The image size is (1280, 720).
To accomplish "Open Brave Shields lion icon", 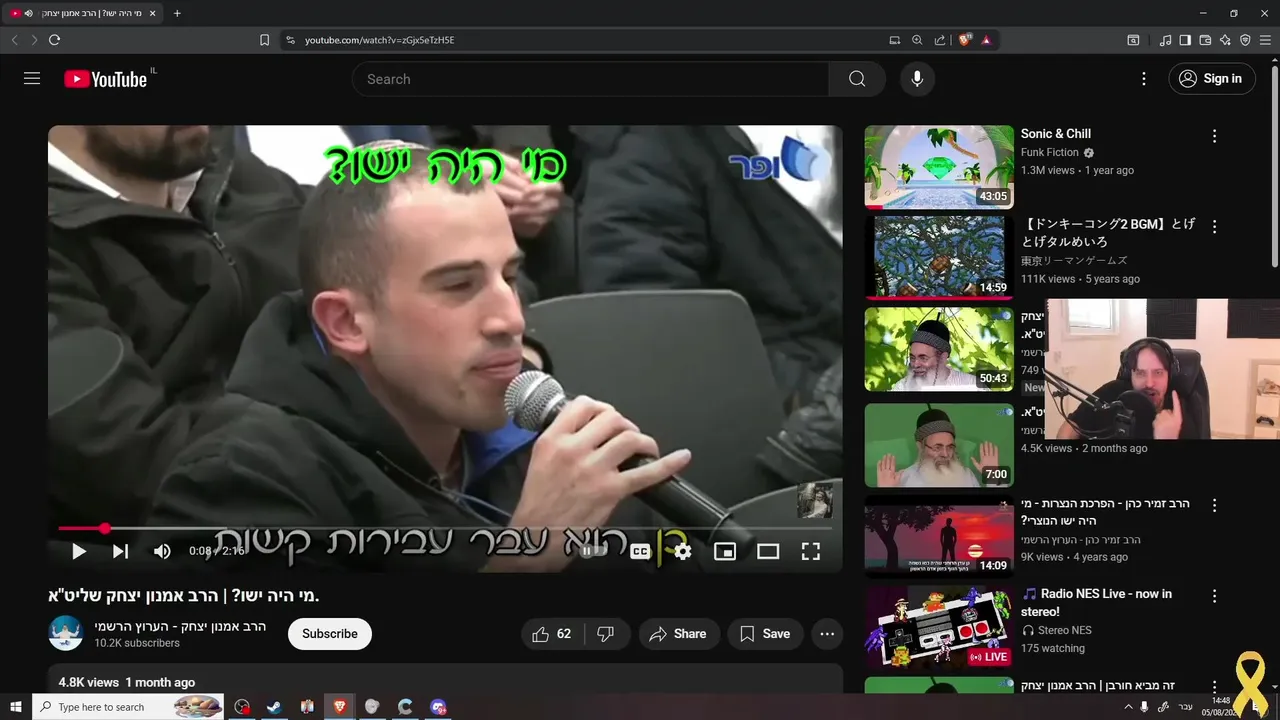I will pos(965,40).
